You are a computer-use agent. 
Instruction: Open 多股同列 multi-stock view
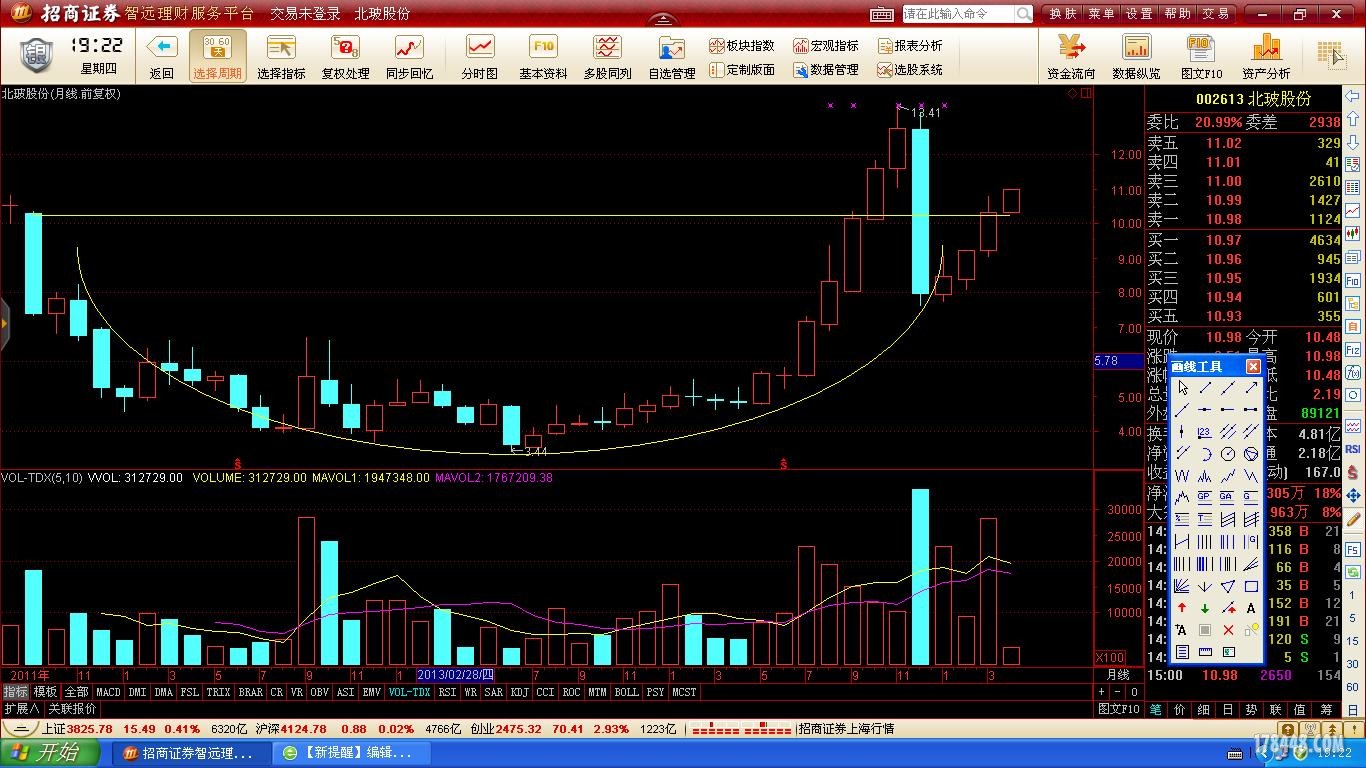607,56
